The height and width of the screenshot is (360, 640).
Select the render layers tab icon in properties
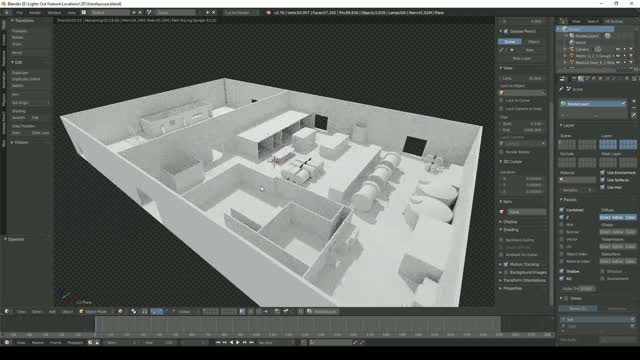click(x=580, y=78)
